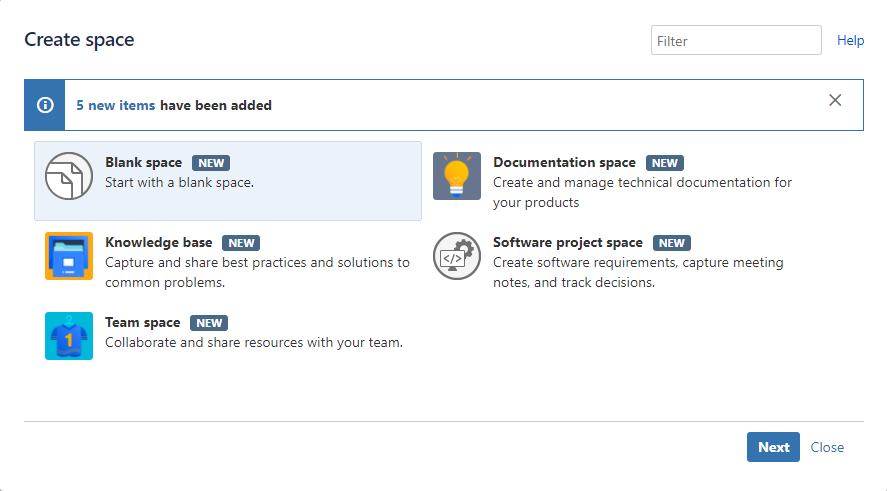Click the NEW badge beside Knowledge base
The image size is (887, 491).
(x=241, y=243)
